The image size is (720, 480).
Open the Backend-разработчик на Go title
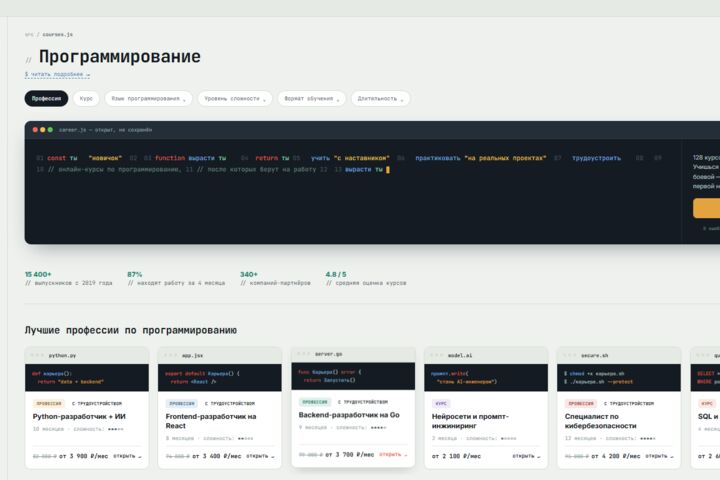[x=349, y=415]
